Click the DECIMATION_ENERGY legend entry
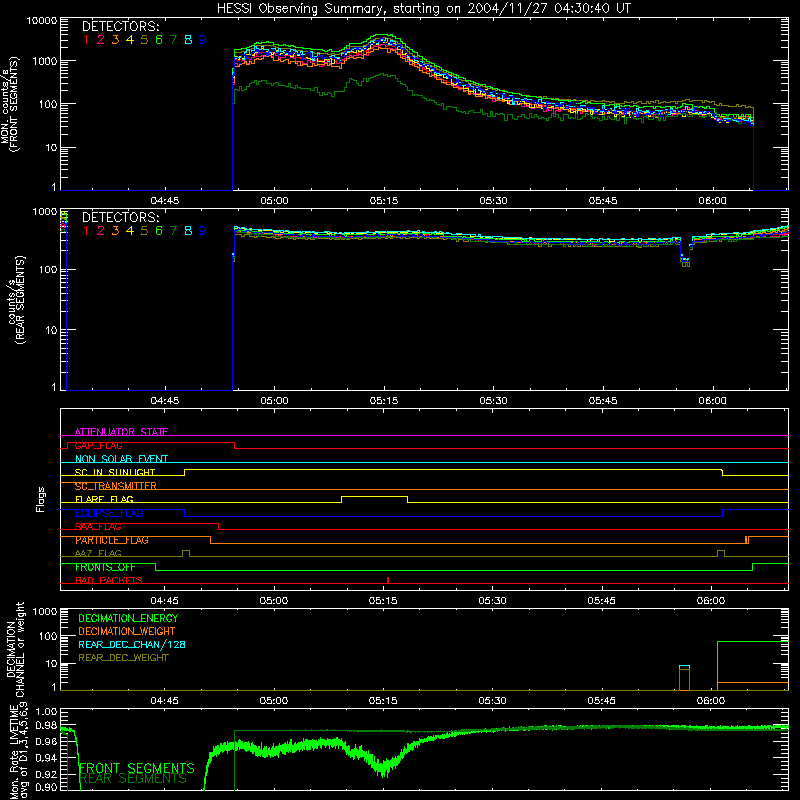800x800 pixels. tap(128, 618)
